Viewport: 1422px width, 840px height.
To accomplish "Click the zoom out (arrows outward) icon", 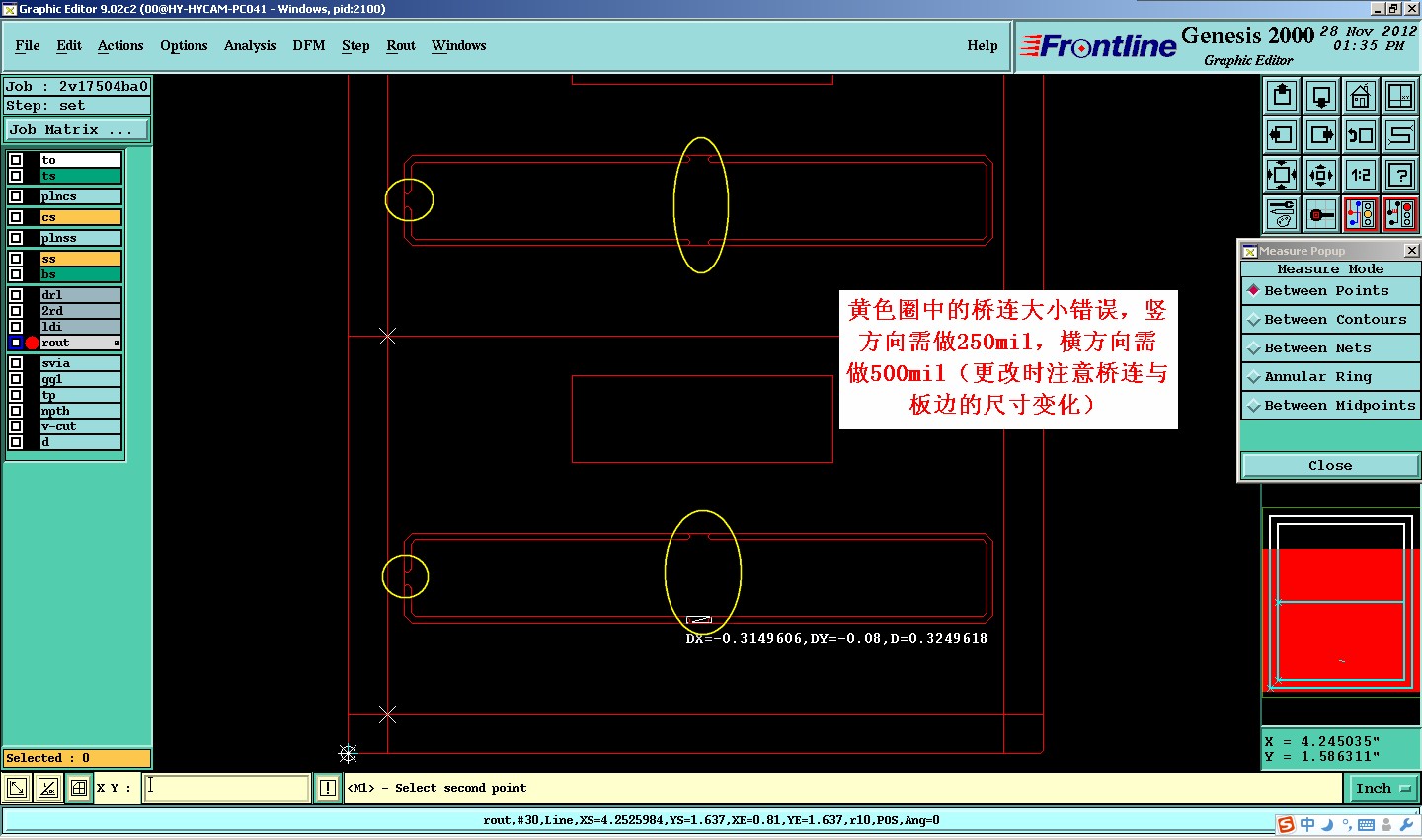I will (1321, 175).
